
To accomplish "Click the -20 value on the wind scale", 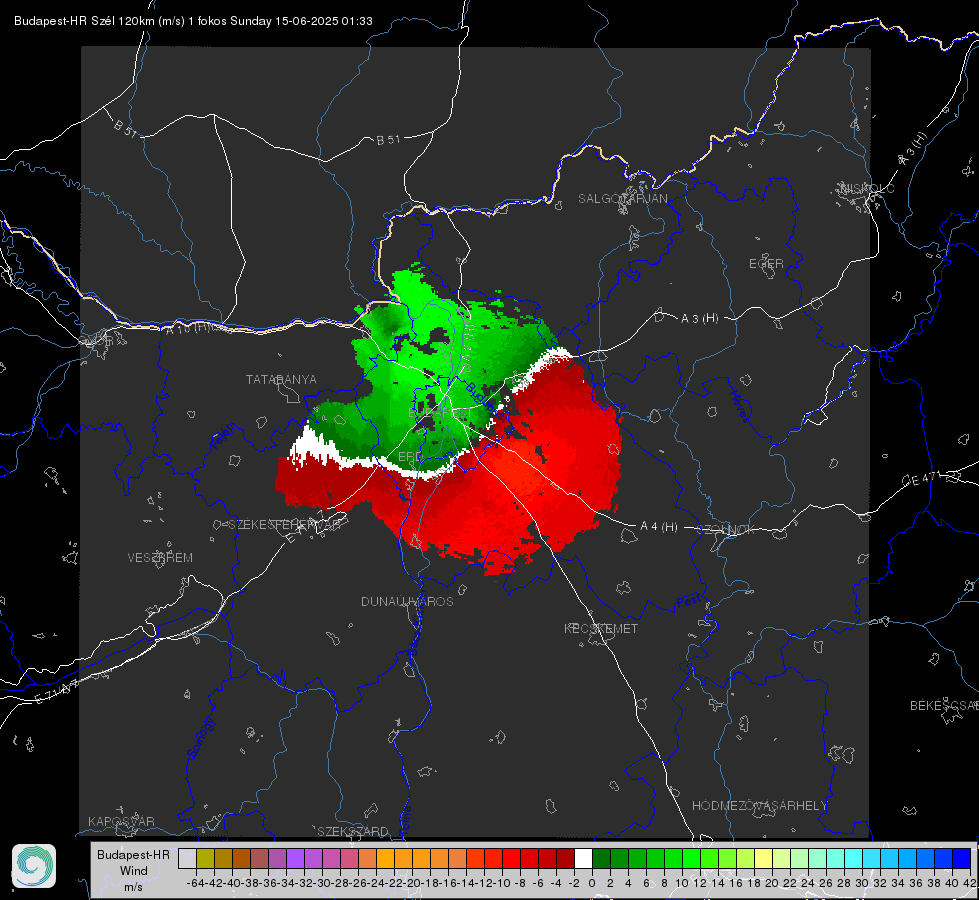I will [412, 883].
